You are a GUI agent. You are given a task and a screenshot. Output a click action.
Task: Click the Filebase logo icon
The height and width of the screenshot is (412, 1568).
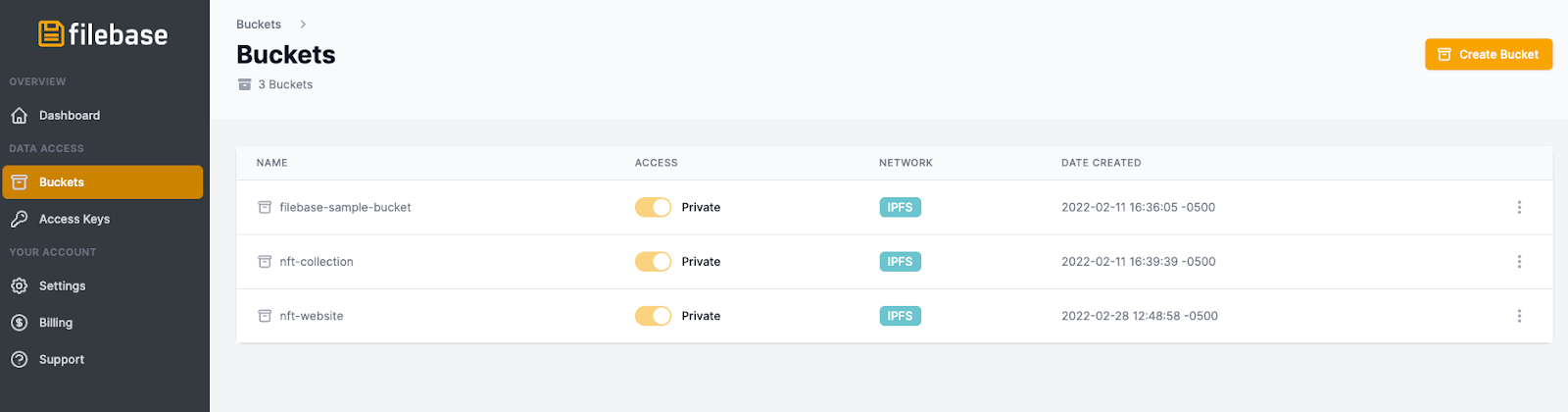pyautogui.click(x=51, y=34)
